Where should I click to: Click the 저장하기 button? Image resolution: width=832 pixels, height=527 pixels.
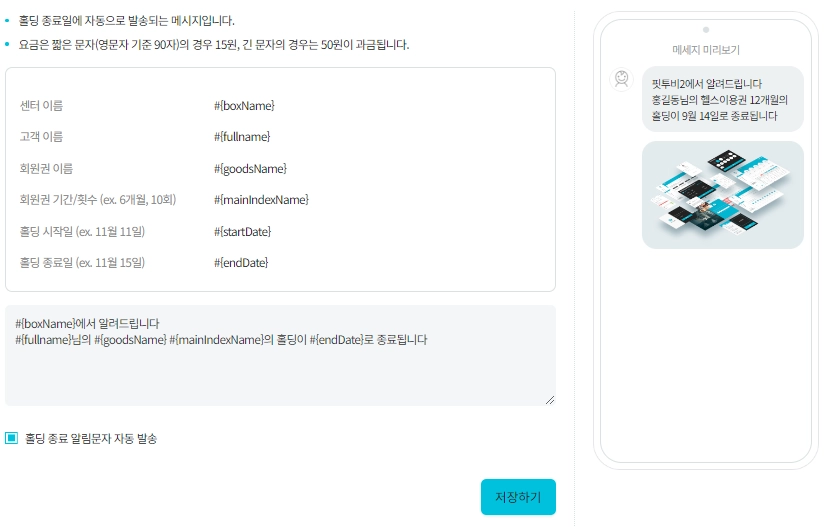[x=518, y=497]
